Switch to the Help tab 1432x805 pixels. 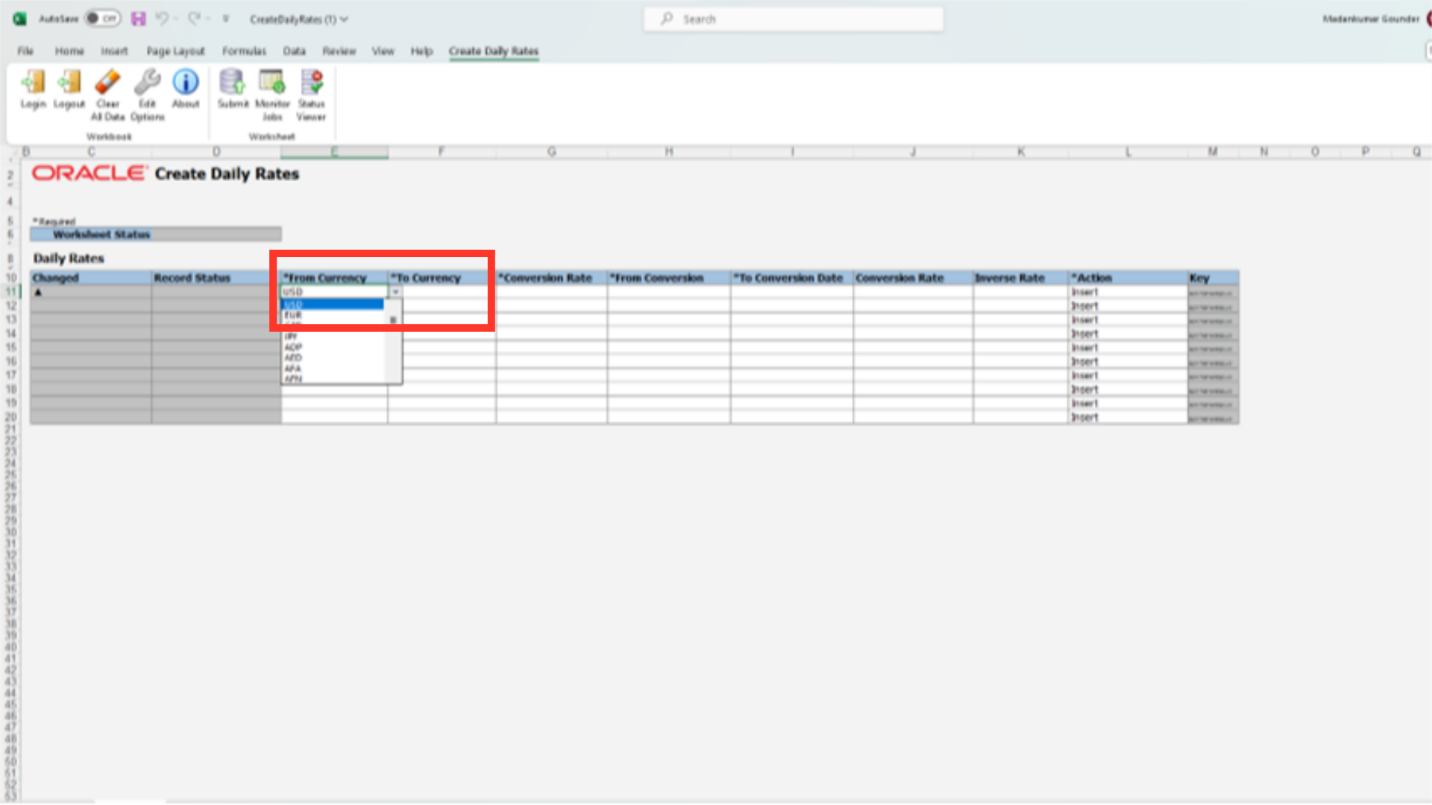click(x=421, y=51)
